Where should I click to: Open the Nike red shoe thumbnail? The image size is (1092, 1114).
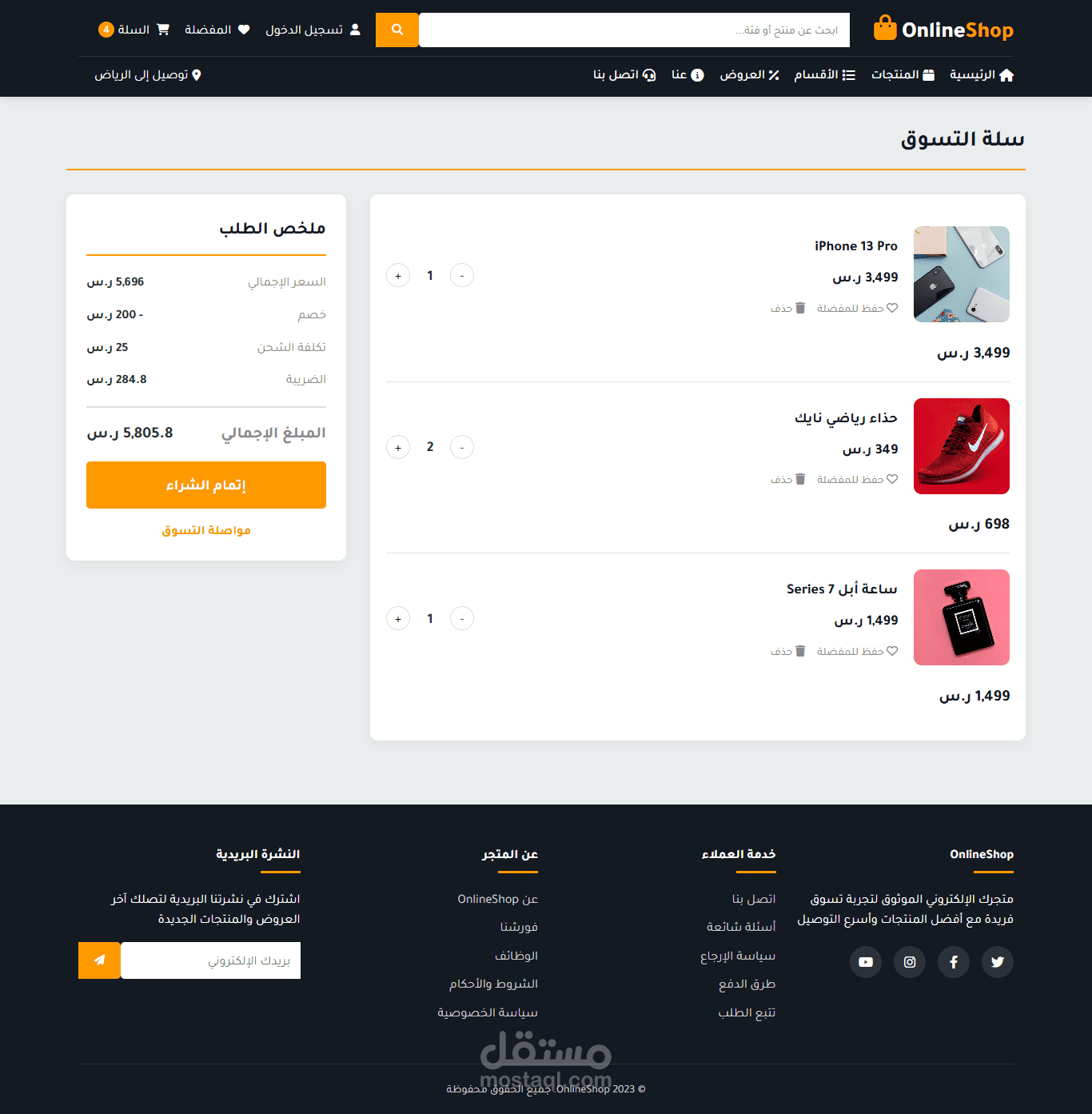coord(962,446)
